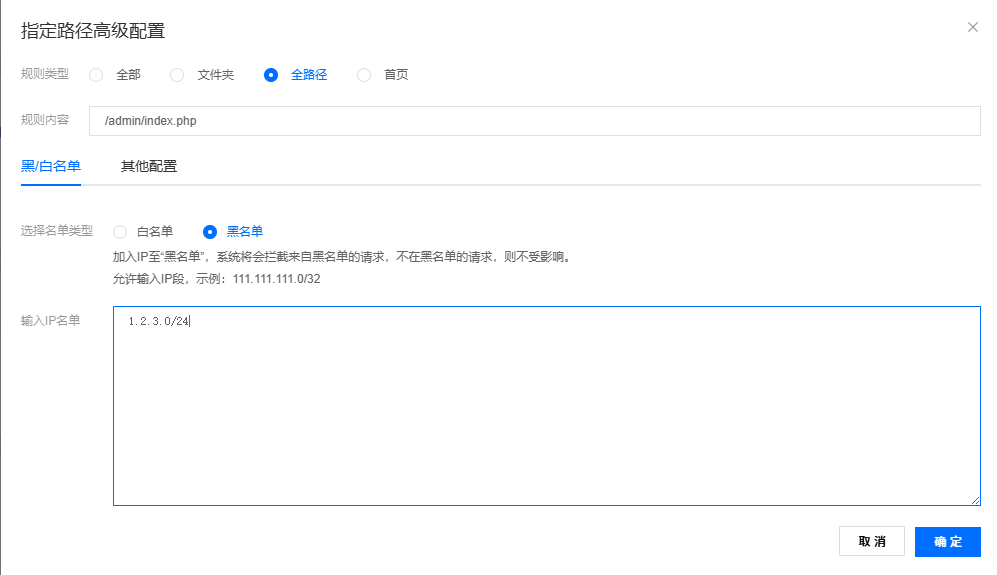
Task: Select the 黑名单 list type radio
Action: pyautogui.click(x=210, y=231)
